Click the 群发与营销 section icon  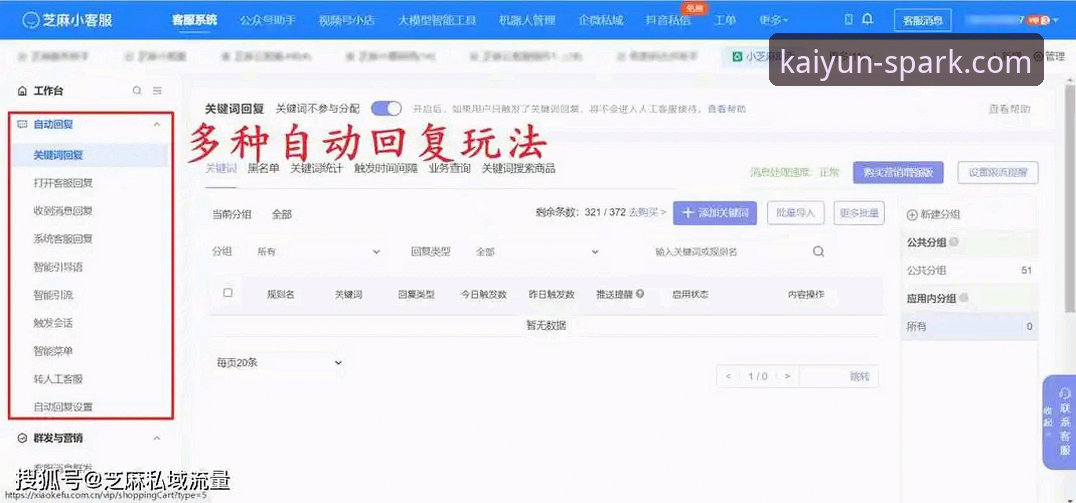(x=22, y=438)
